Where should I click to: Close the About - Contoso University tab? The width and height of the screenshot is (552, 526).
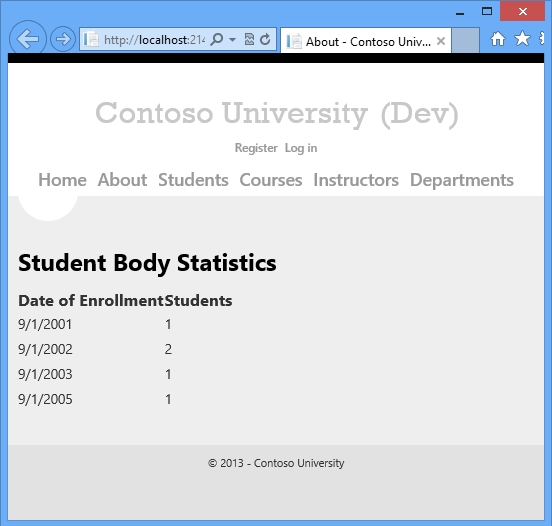click(x=441, y=41)
